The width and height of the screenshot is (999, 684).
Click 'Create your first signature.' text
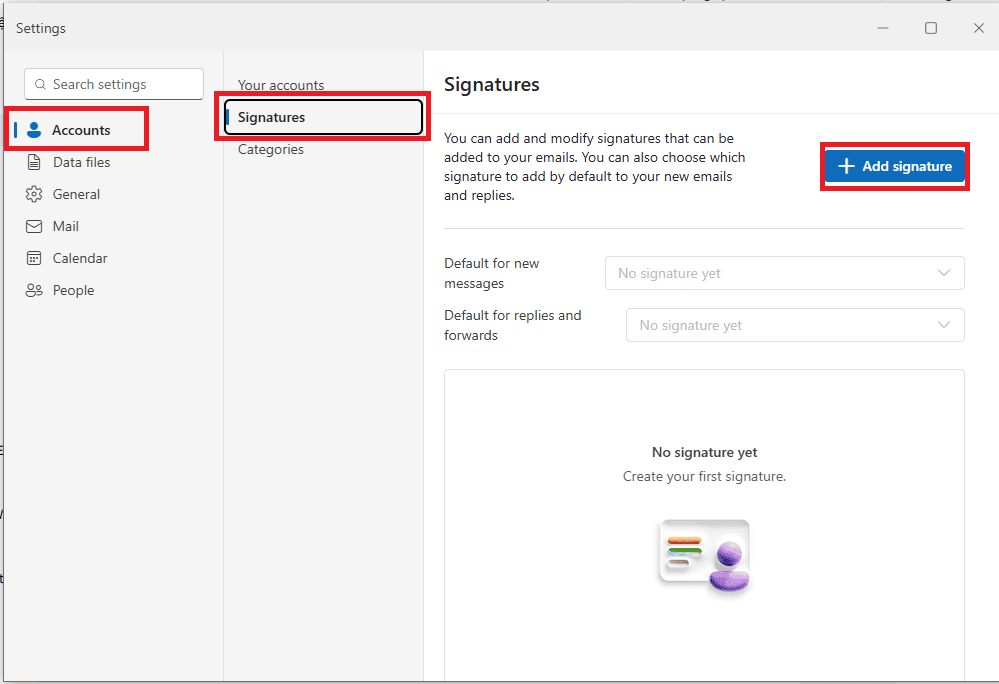(x=705, y=476)
